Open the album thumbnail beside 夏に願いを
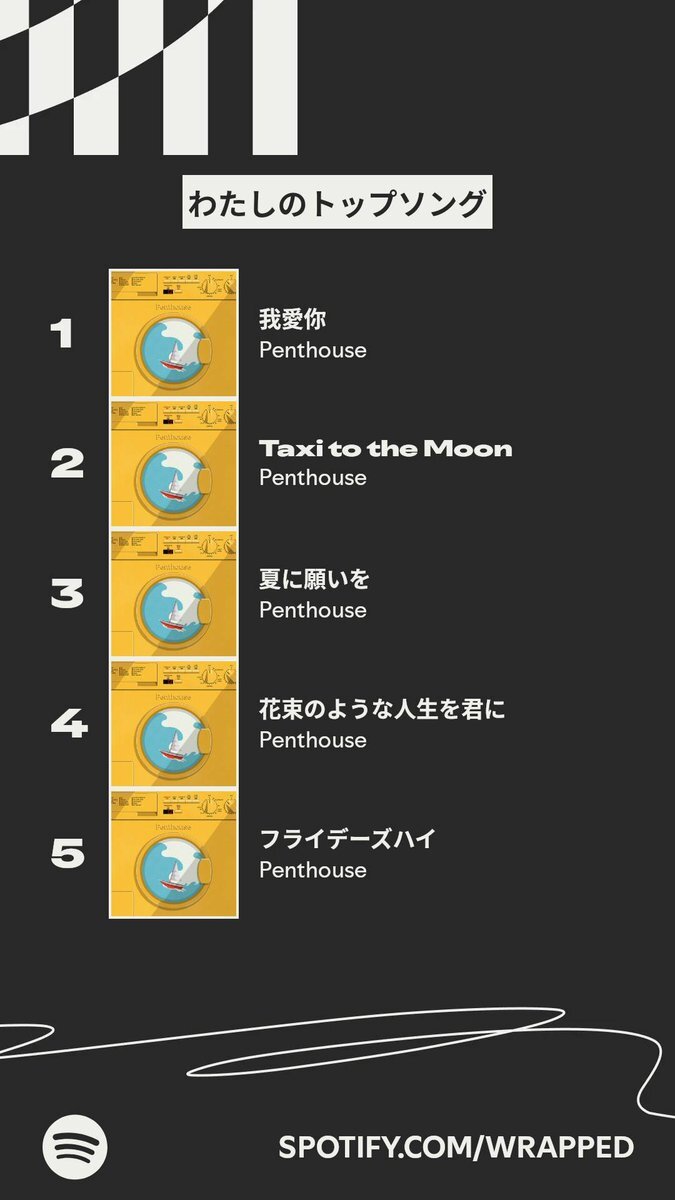The height and width of the screenshot is (1200, 675). tap(173, 594)
